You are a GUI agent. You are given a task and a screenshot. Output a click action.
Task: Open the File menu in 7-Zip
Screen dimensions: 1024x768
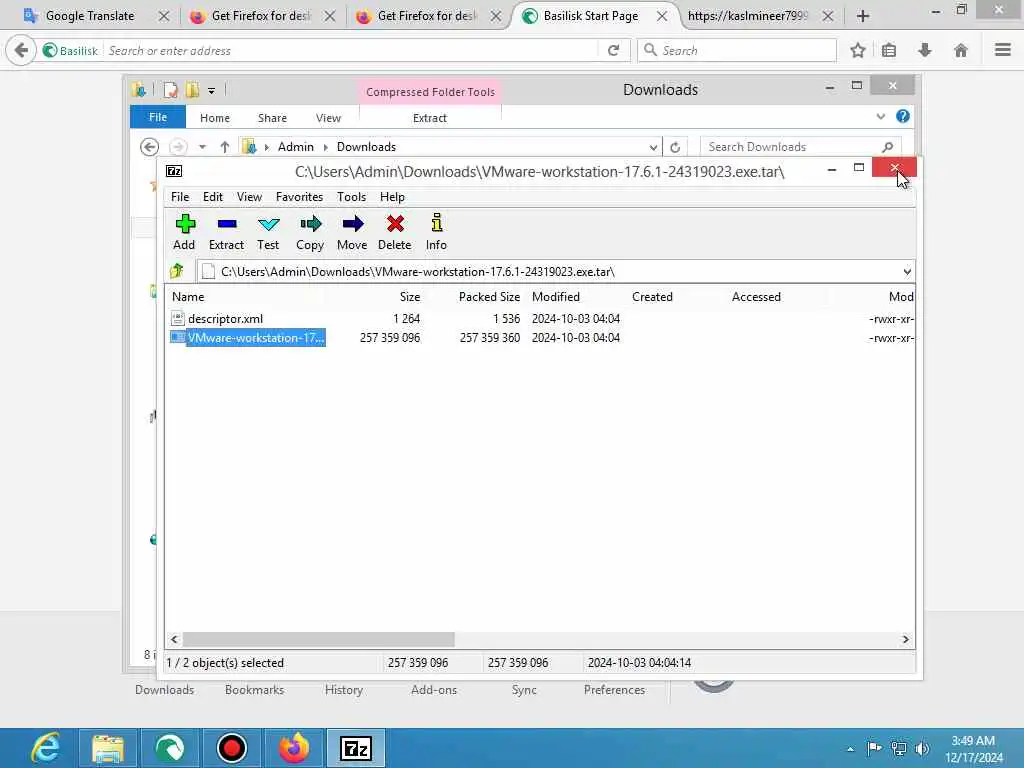click(180, 197)
